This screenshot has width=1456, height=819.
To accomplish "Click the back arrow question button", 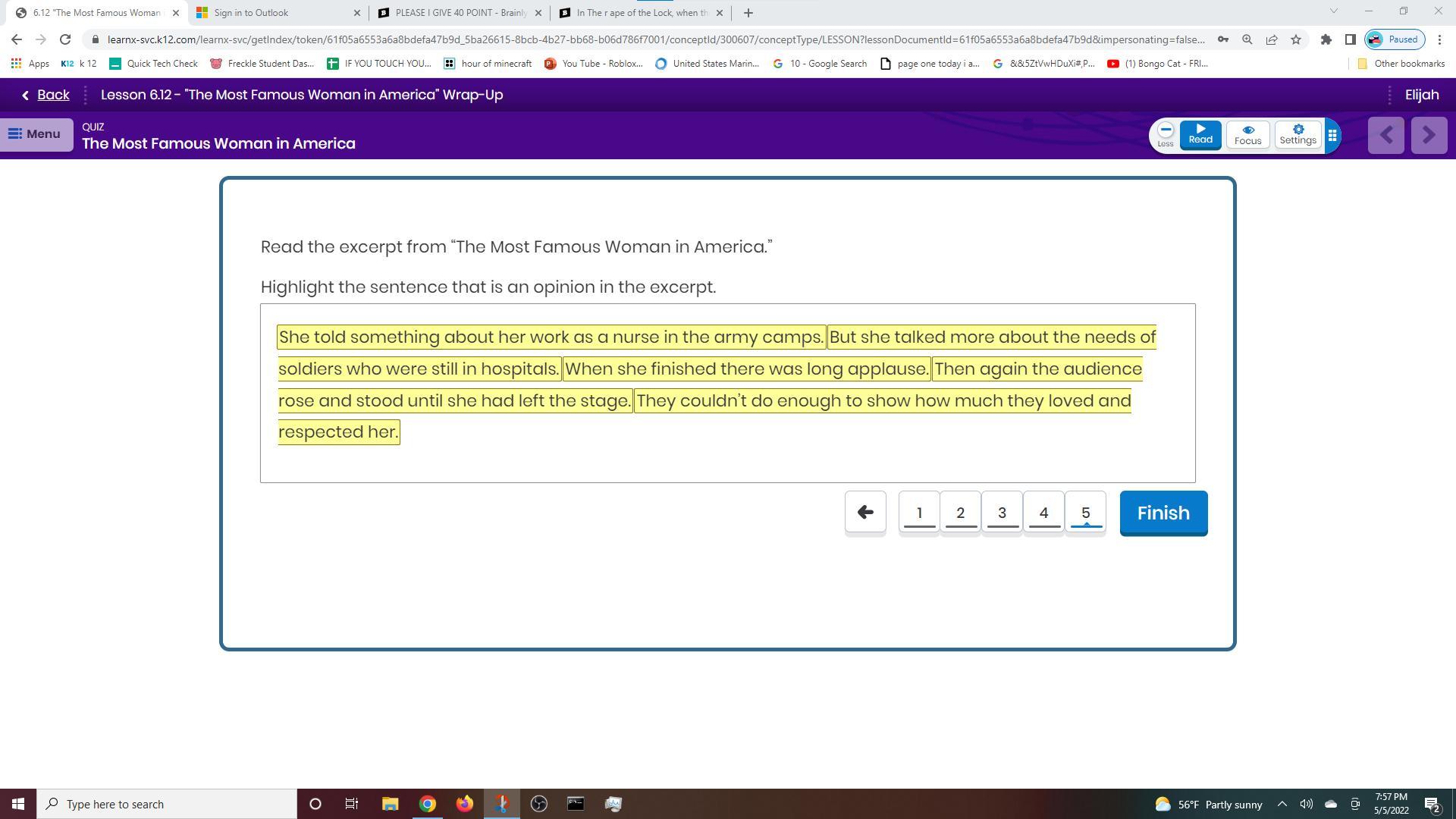I will tap(865, 513).
